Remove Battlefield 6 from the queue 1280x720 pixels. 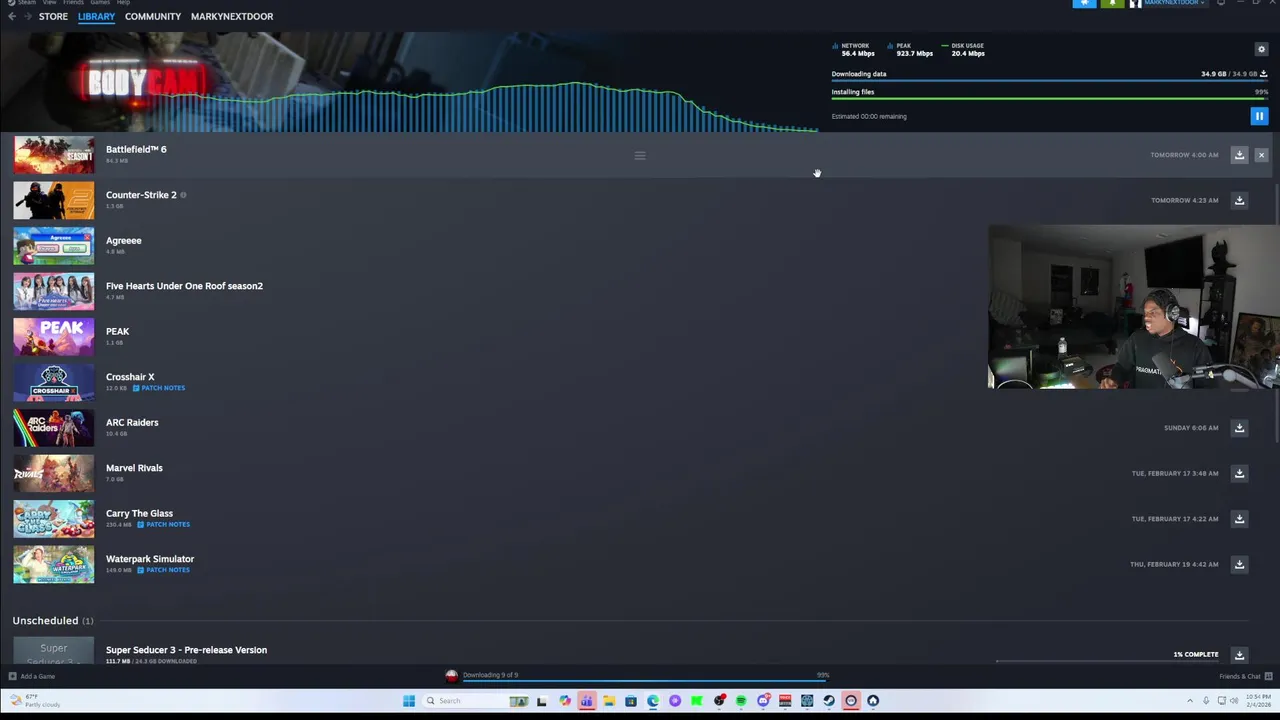coord(1261,155)
